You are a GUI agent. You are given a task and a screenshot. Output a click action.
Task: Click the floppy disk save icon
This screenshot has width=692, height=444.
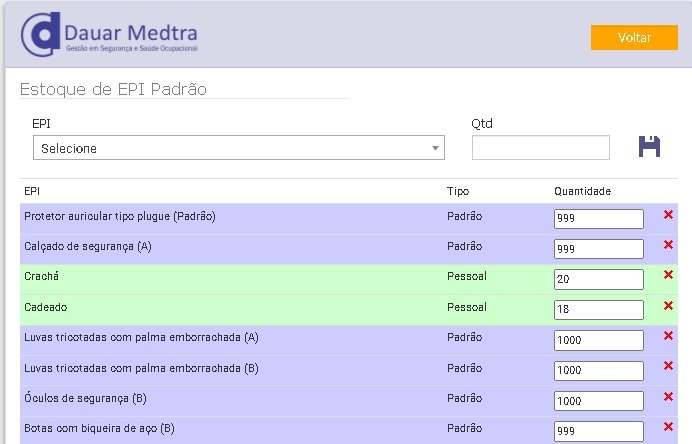(x=649, y=147)
